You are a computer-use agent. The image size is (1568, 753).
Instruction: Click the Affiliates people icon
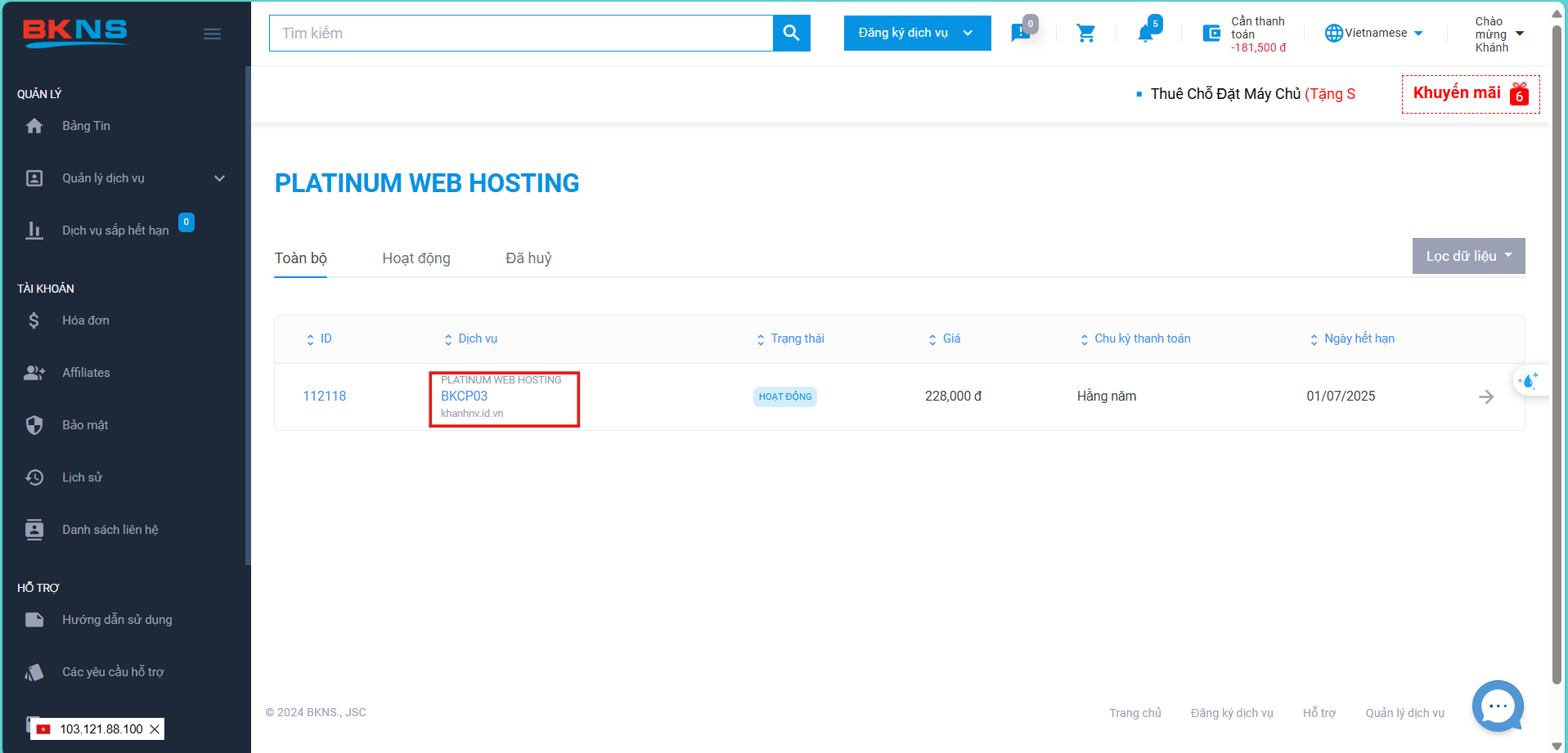[x=34, y=373]
